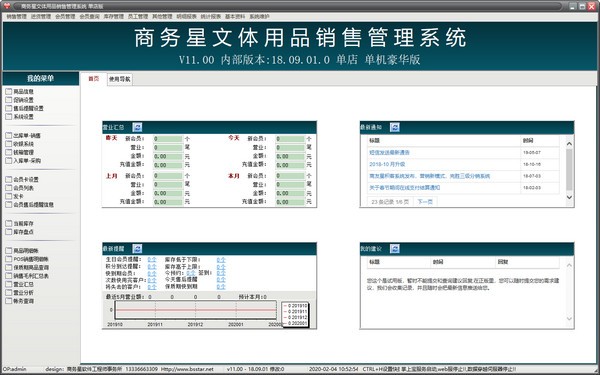Open the 系统维护 menu
The image size is (600, 375).
point(259,16)
